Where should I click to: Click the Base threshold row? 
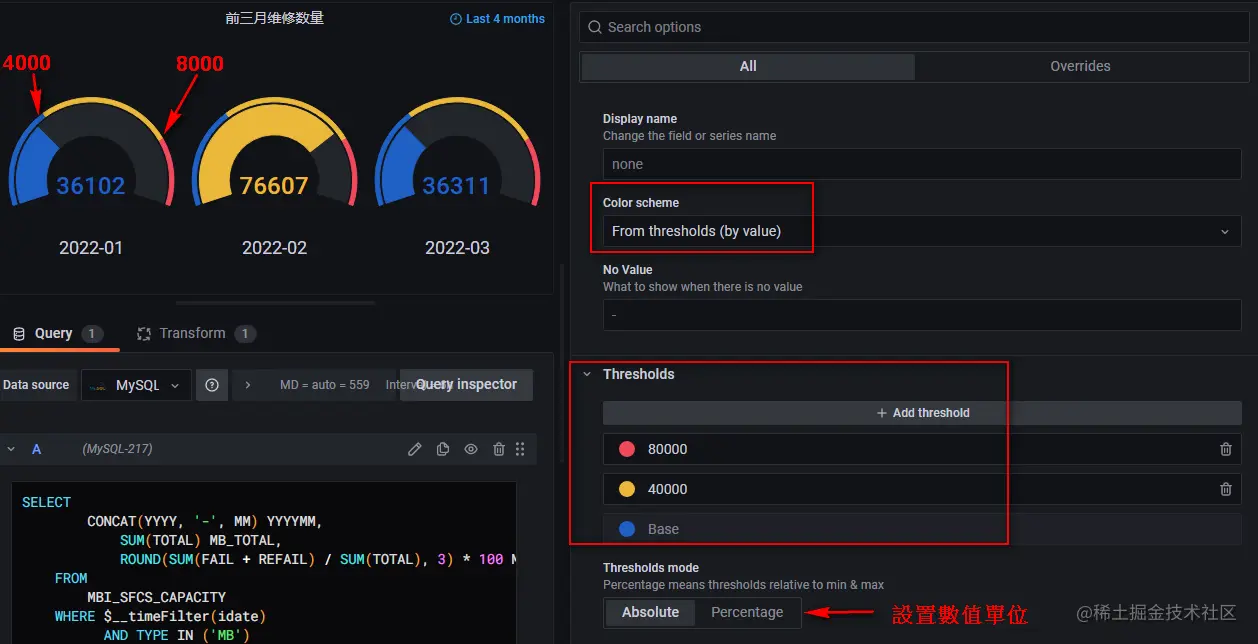click(x=922, y=529)
